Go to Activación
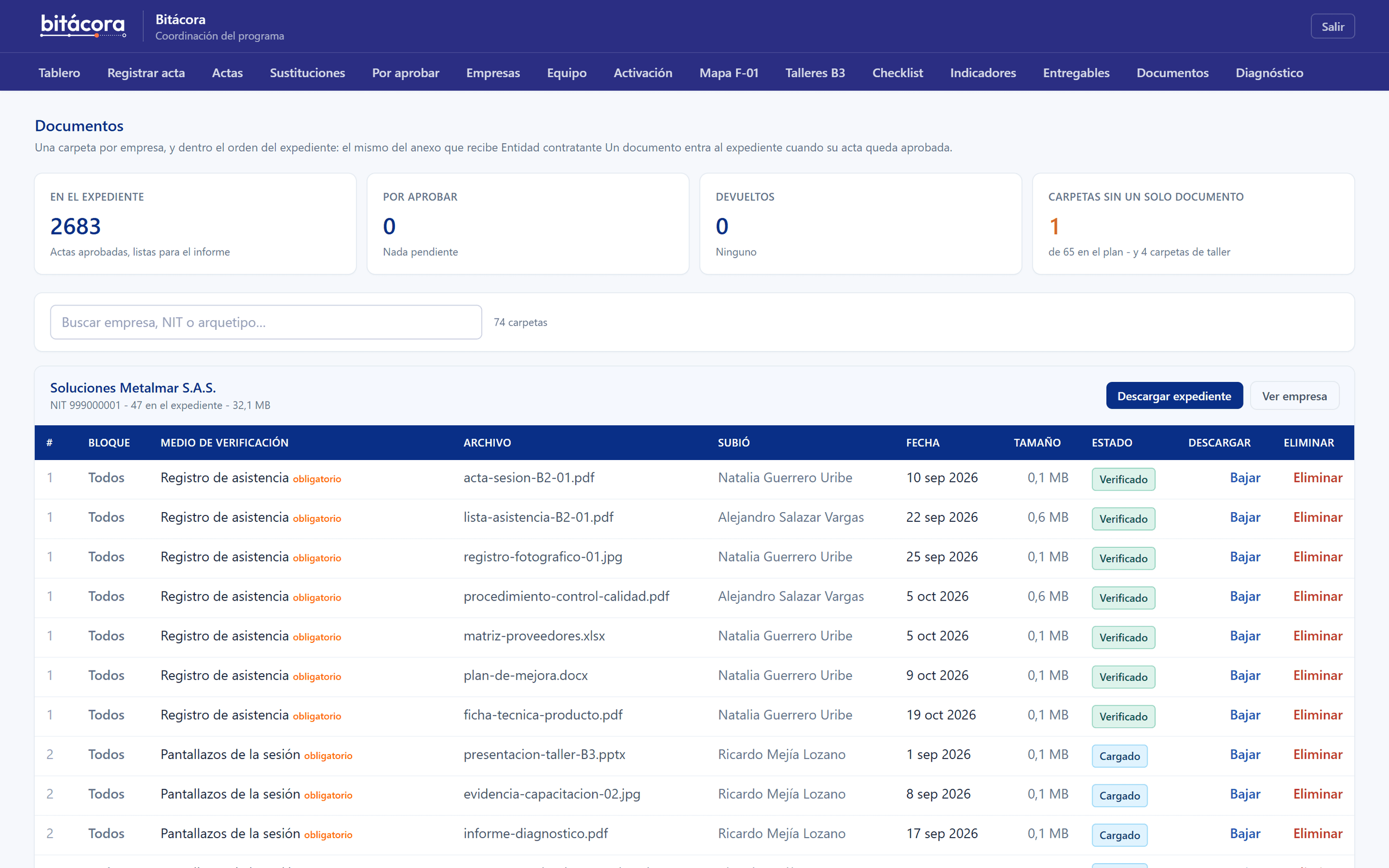Image resolution: width=1389 pixels, height=868 pixels. (x=643, y=73)
